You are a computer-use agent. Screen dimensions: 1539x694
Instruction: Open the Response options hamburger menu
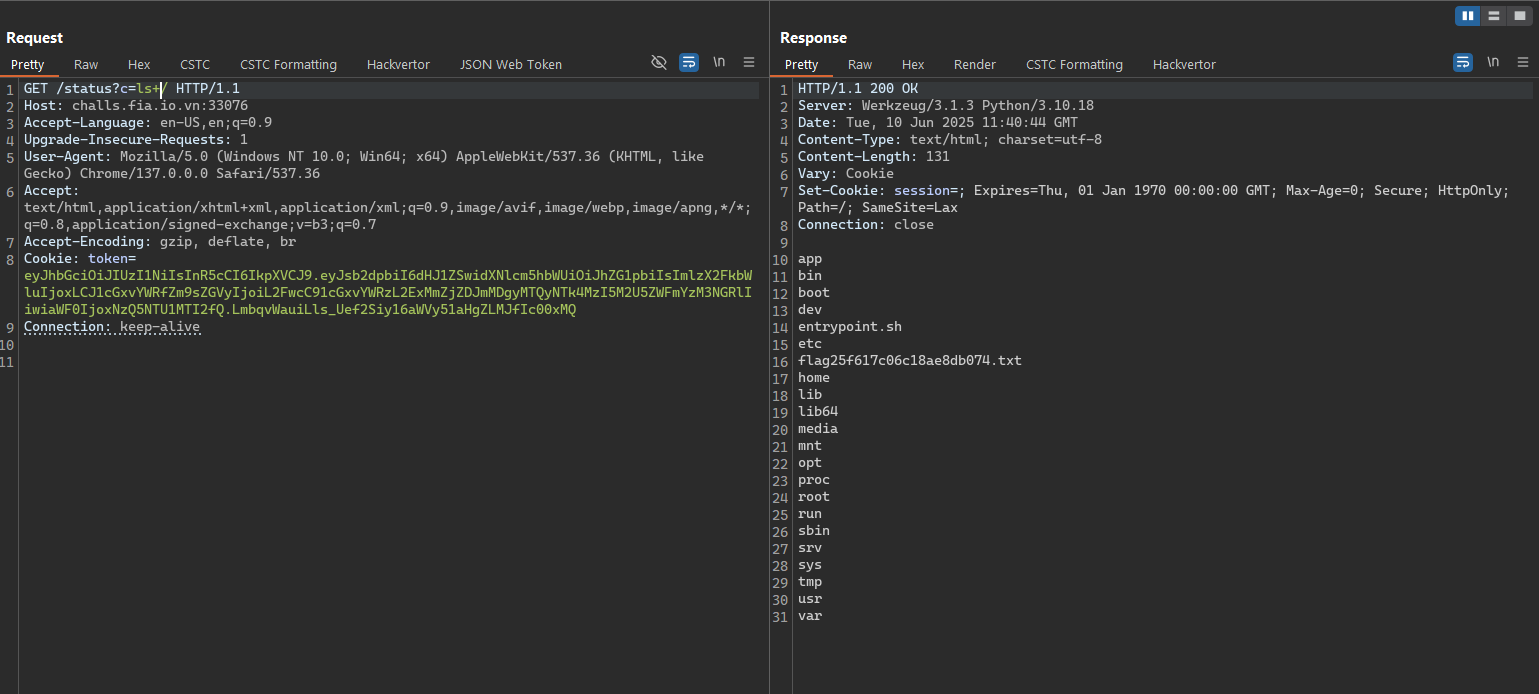[1523, 62]
